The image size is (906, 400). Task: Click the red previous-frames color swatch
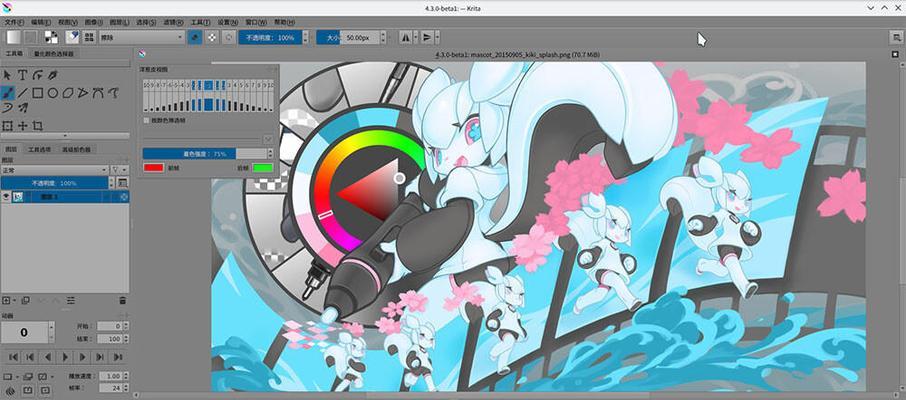(x=153, y=168)
